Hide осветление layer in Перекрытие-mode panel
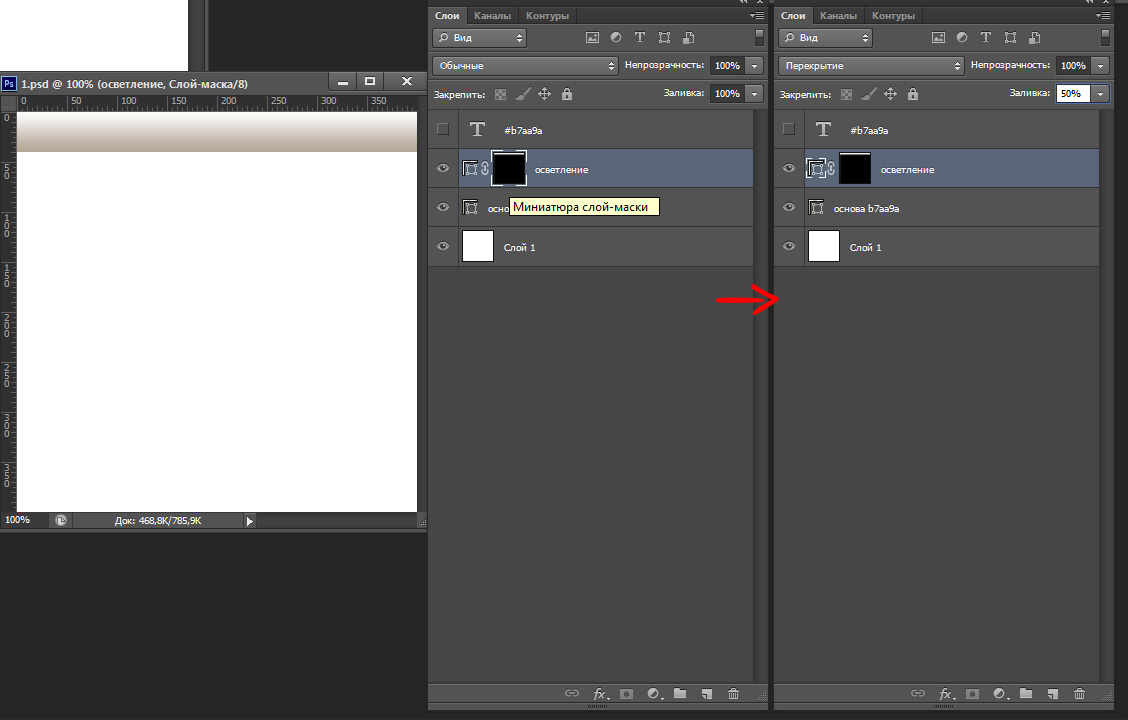The height and width of the screenshot is (720, 1128). [789, 168]
